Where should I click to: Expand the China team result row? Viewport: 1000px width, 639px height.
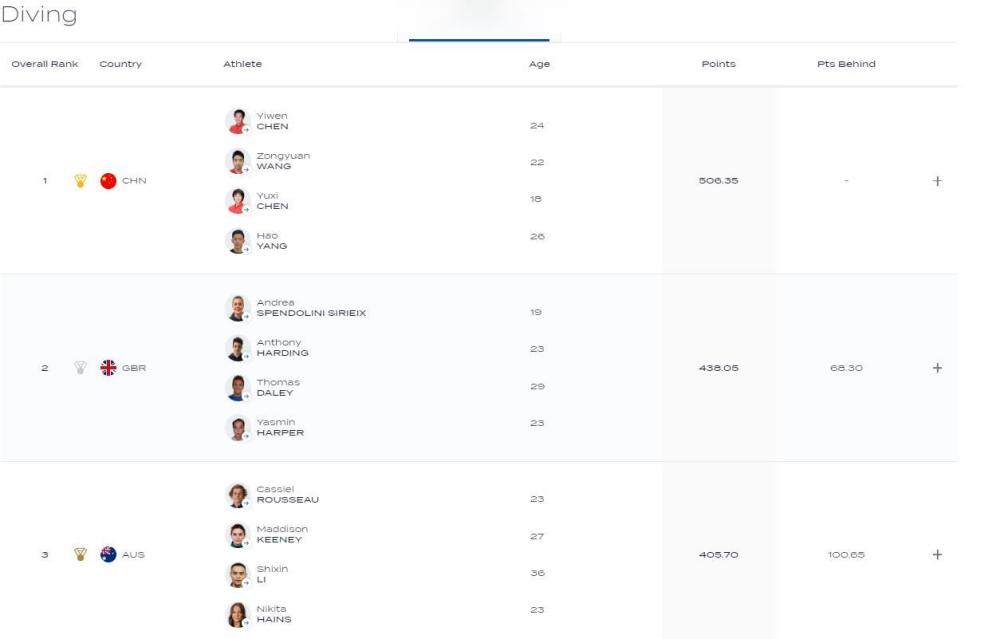(937, 181)
